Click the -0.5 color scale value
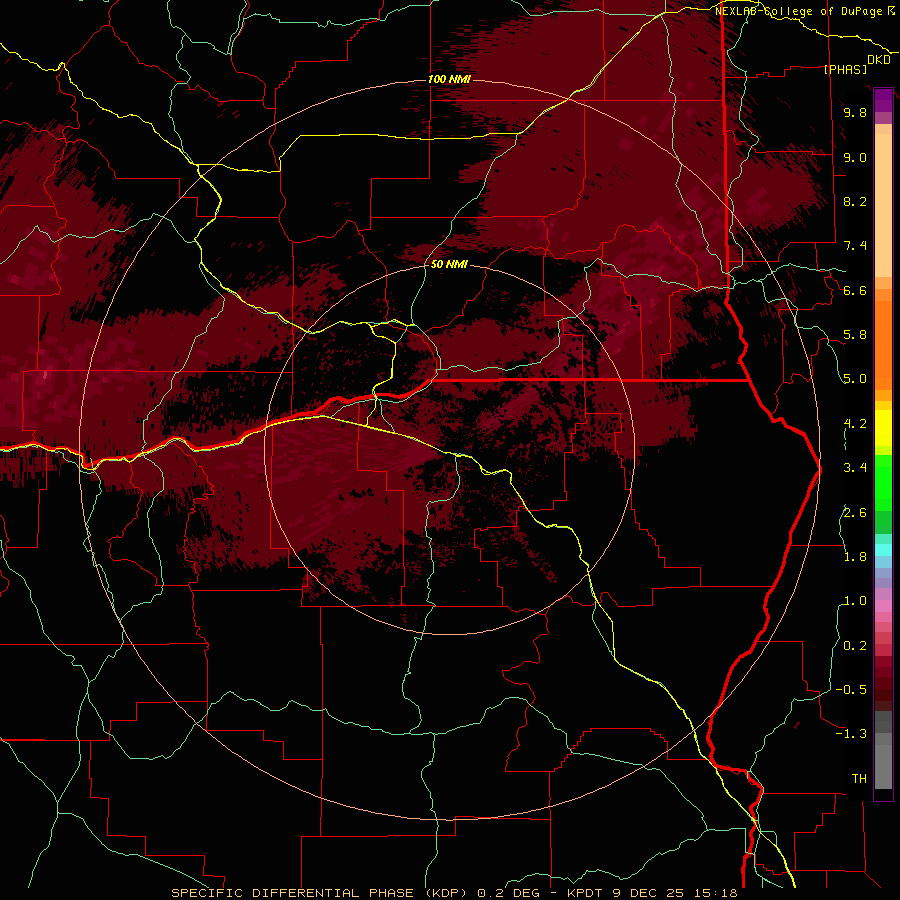900x900 pixels. click(851, 690)
